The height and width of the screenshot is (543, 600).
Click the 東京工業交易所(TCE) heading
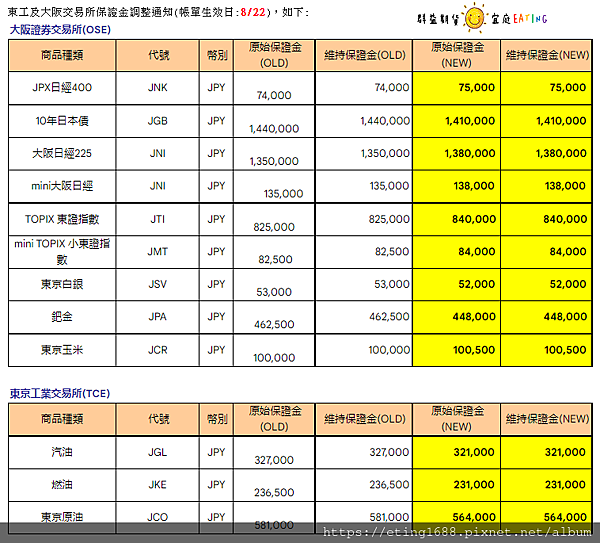coord(60,393)
